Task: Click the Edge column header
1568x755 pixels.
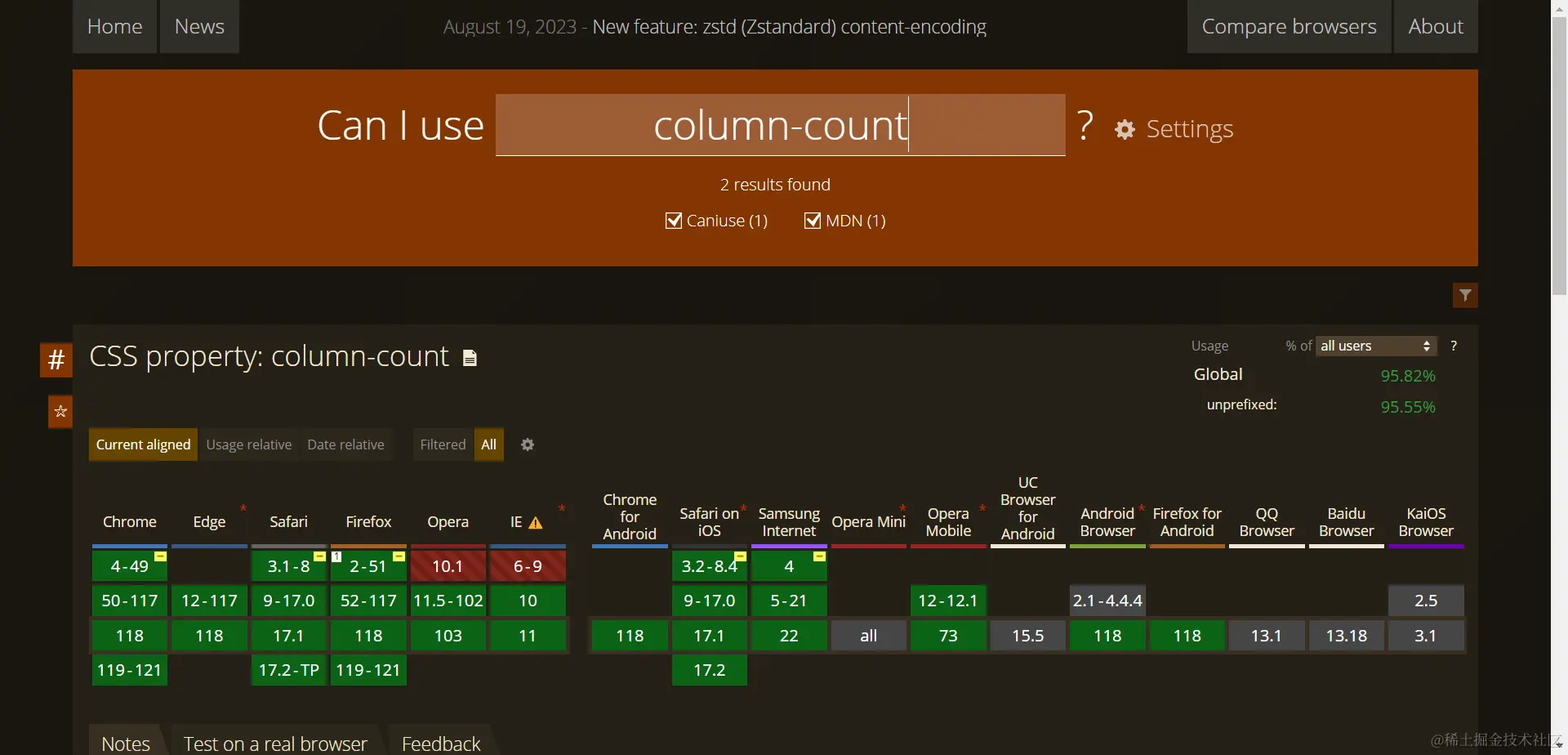Action: [209, 521]
